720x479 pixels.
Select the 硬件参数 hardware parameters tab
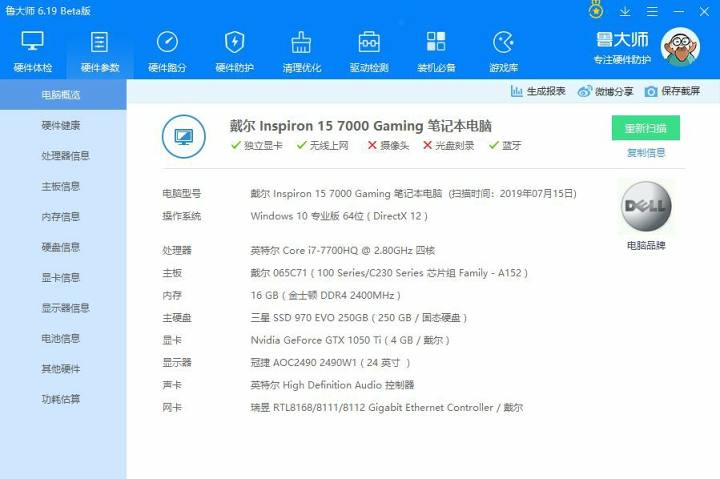[x=100, y=52]
